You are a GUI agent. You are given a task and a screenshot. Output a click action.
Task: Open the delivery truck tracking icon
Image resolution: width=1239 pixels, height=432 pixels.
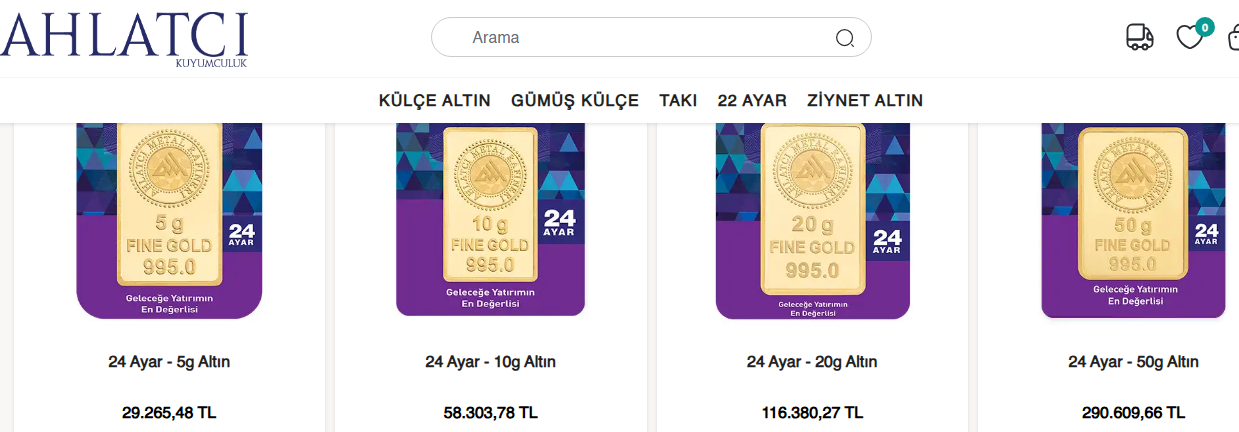tap(1139, 37)
